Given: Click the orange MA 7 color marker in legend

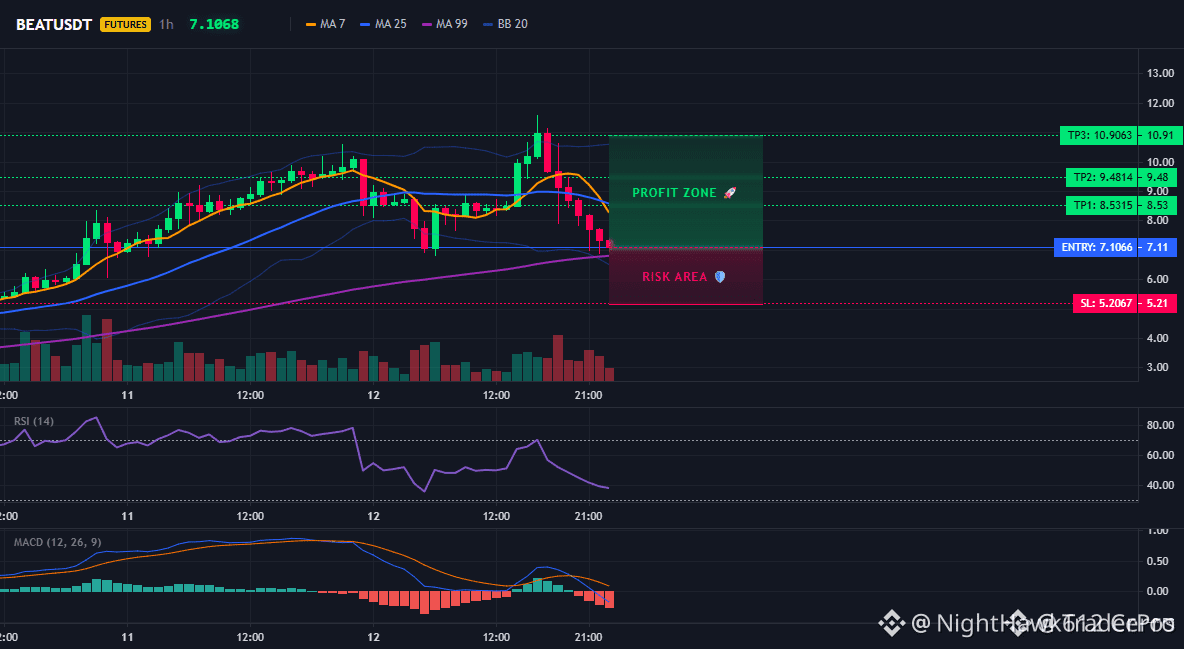Looking at the screenshot, I should click(310, 24).
